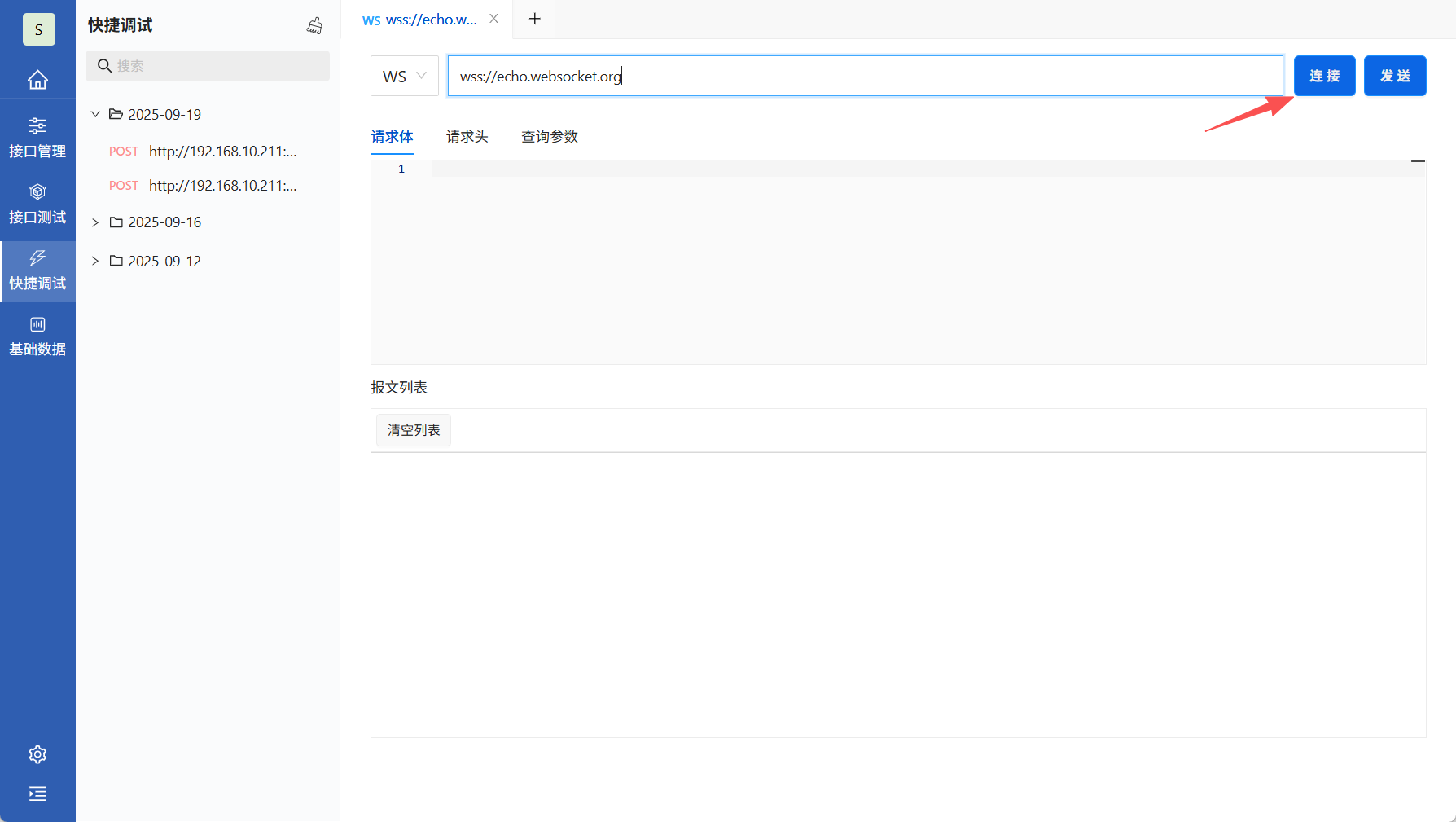Select the 请求体 tab
Image resolution: width=1456 pixels, height=822 pixels.
[392, 136]
